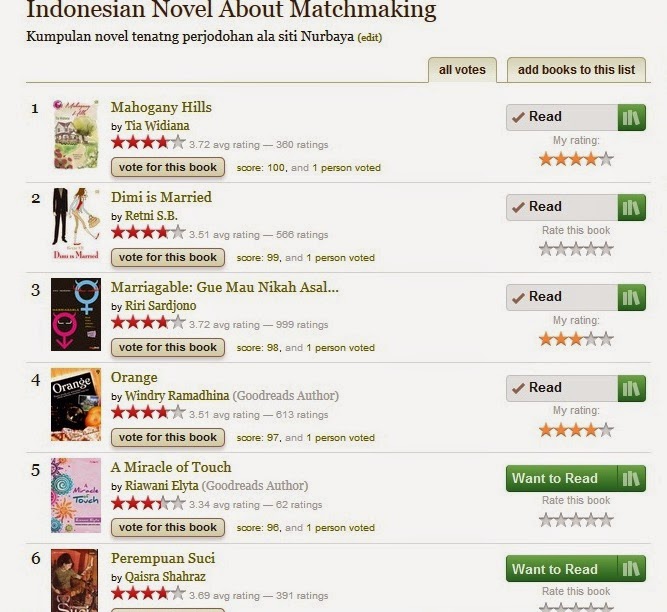Toggle Read status for Mahogany Hills
The width and height of the screenshot is (667, 612).
click(x=562, y=117)
